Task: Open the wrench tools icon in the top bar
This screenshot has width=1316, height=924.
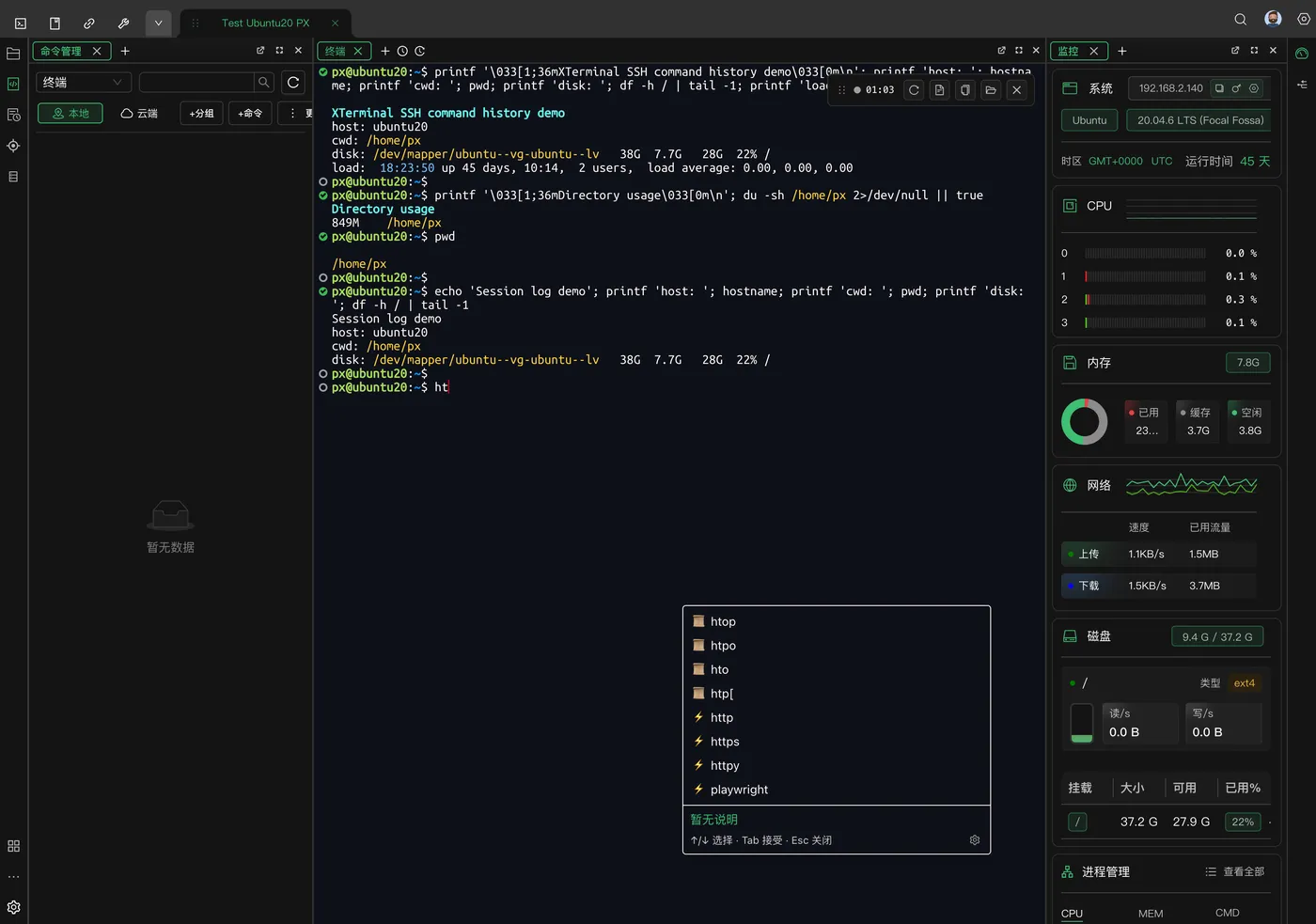Action: click(x=123, y=23)
